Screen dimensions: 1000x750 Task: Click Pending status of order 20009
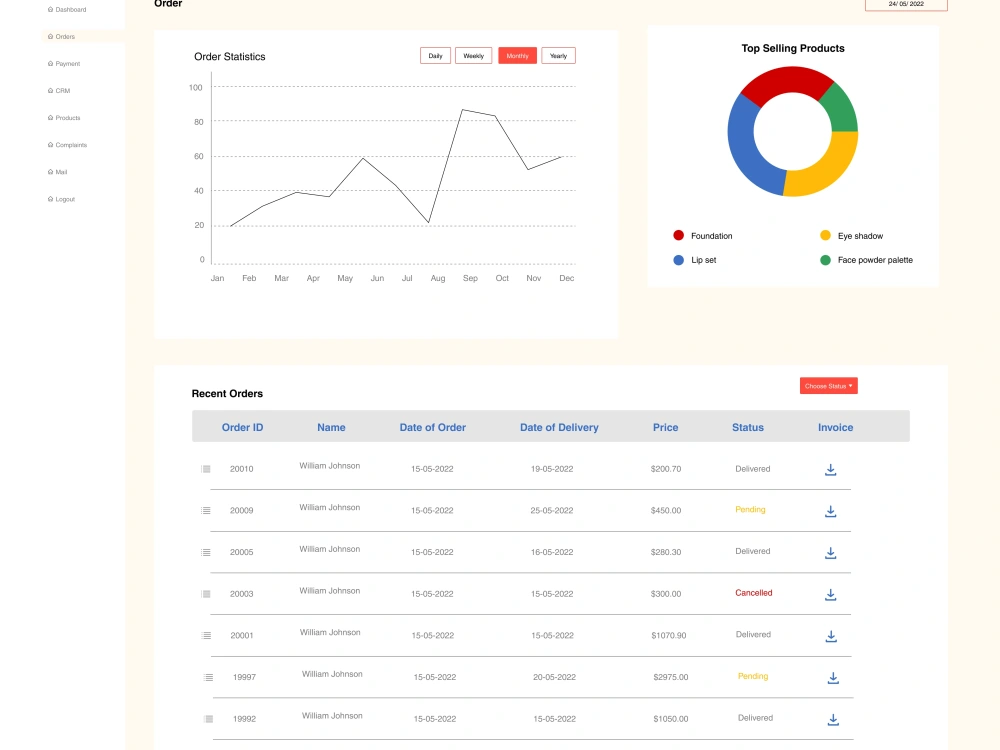[x=750, y=510]
